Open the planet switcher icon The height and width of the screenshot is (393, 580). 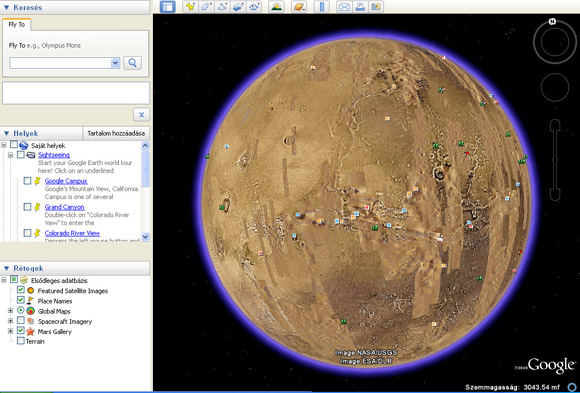299,7
